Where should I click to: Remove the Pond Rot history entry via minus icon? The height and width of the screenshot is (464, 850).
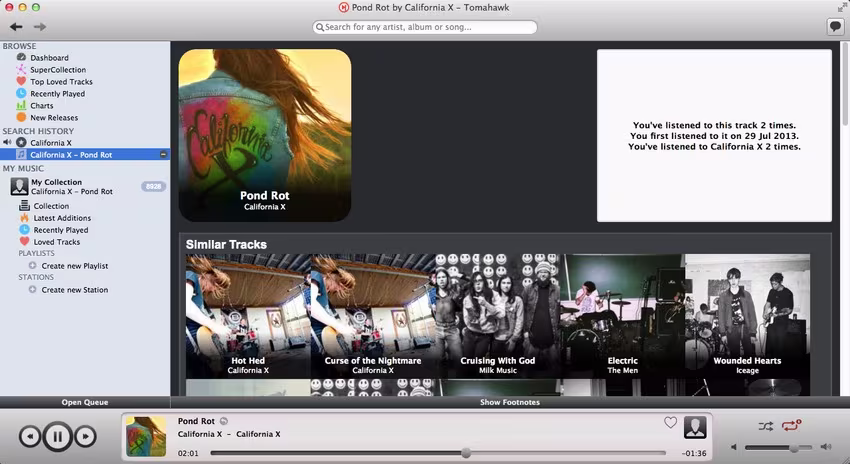[163, 154]
